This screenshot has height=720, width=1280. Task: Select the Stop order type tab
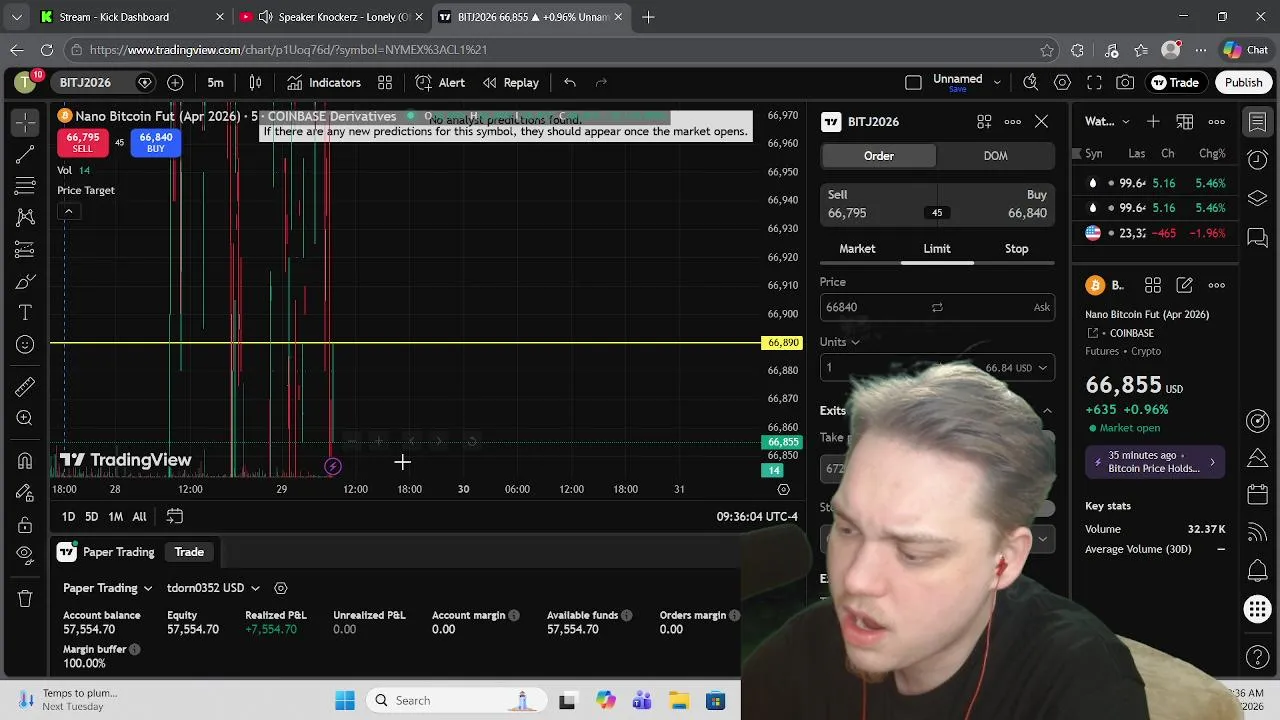[1016, 249]
